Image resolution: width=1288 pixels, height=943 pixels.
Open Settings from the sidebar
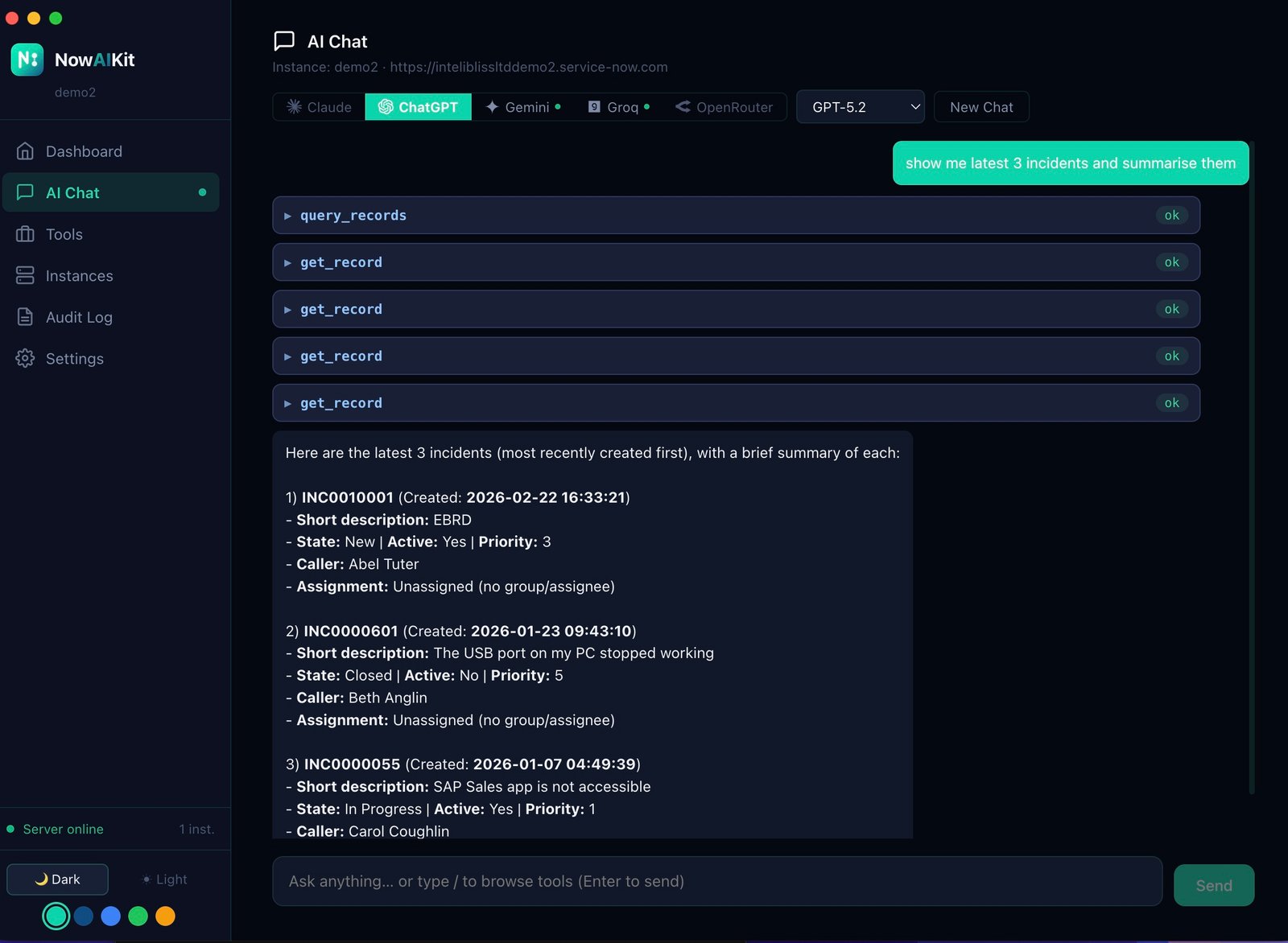[x=111, y=359]
